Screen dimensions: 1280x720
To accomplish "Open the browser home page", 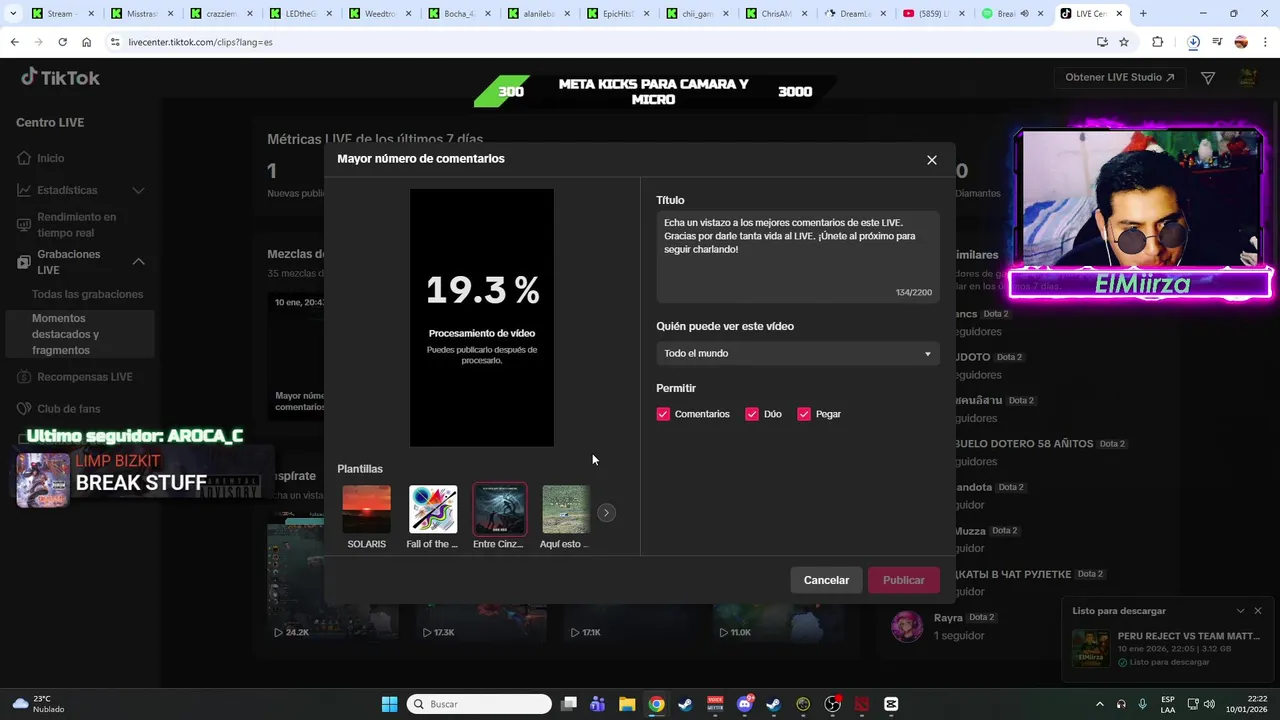I will point(87,42).
